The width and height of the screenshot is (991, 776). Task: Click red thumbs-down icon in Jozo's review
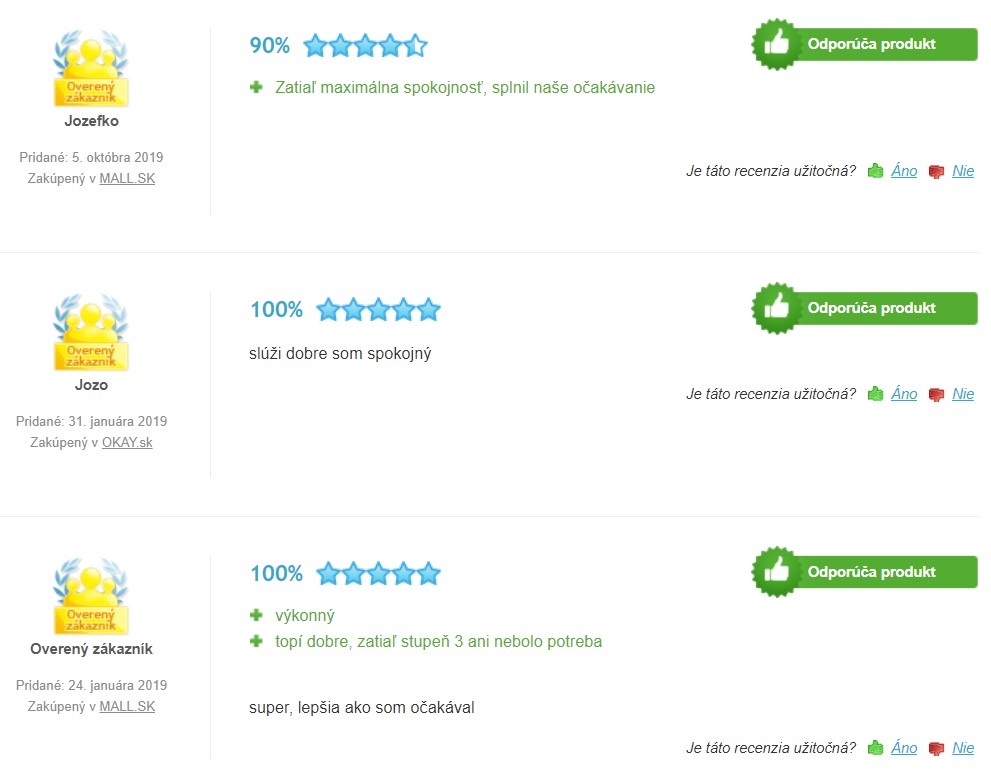click(936, 394)
